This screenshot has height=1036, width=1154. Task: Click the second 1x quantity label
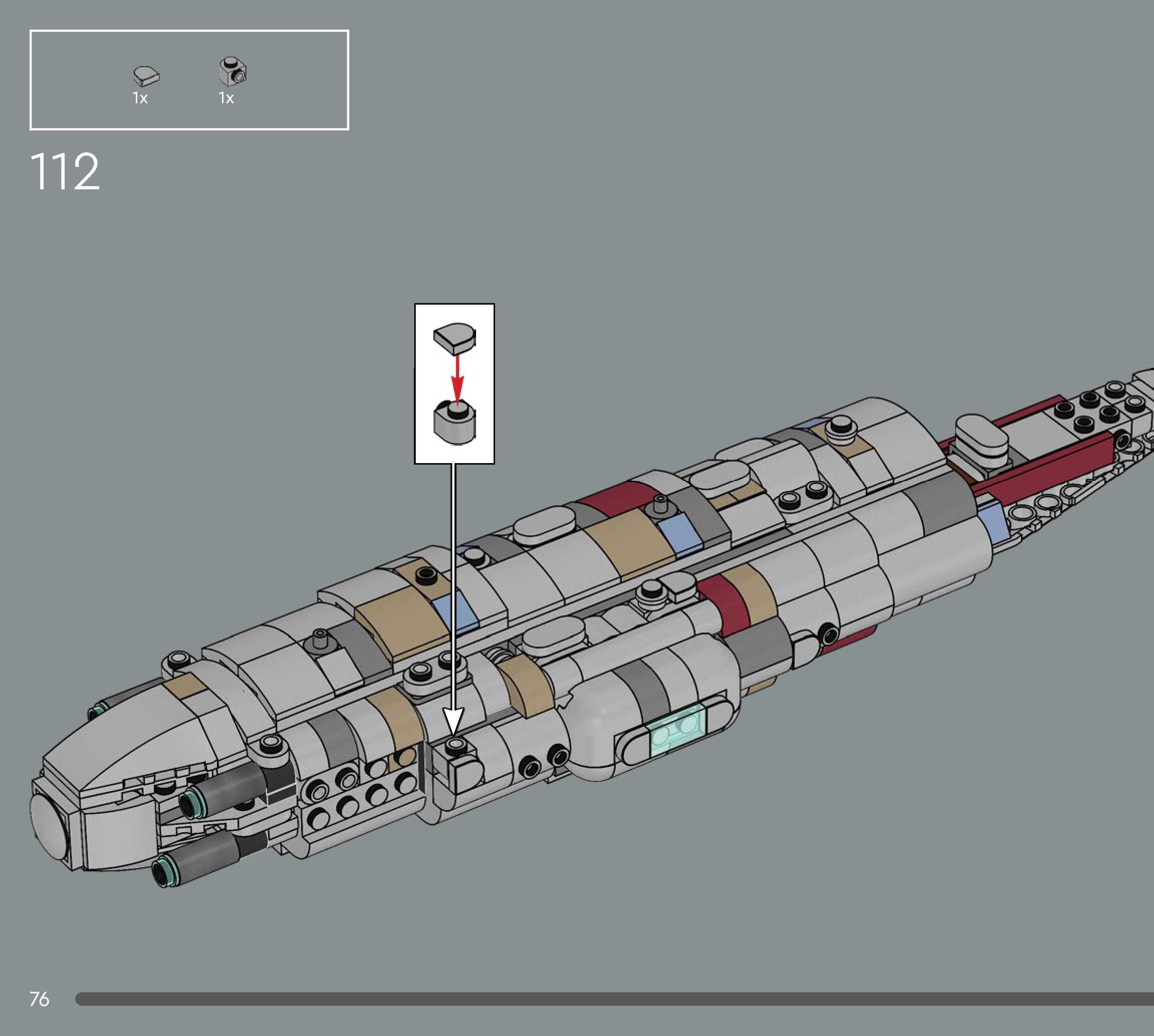pos(226,98)
